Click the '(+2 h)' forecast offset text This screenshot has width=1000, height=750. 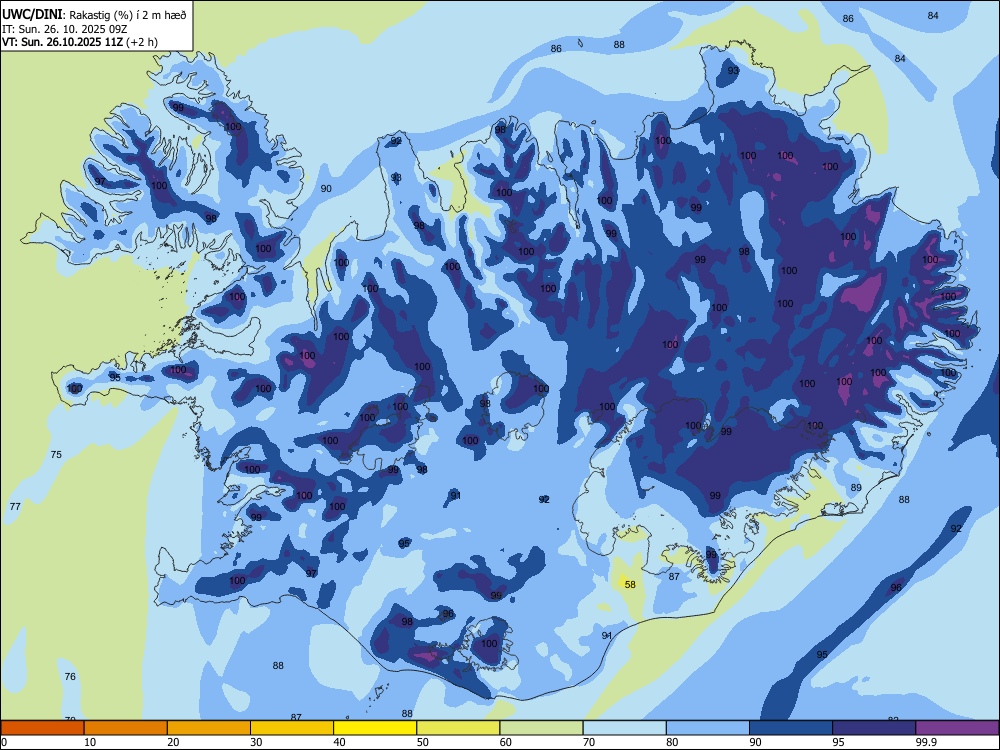click(x=142, y=42)
